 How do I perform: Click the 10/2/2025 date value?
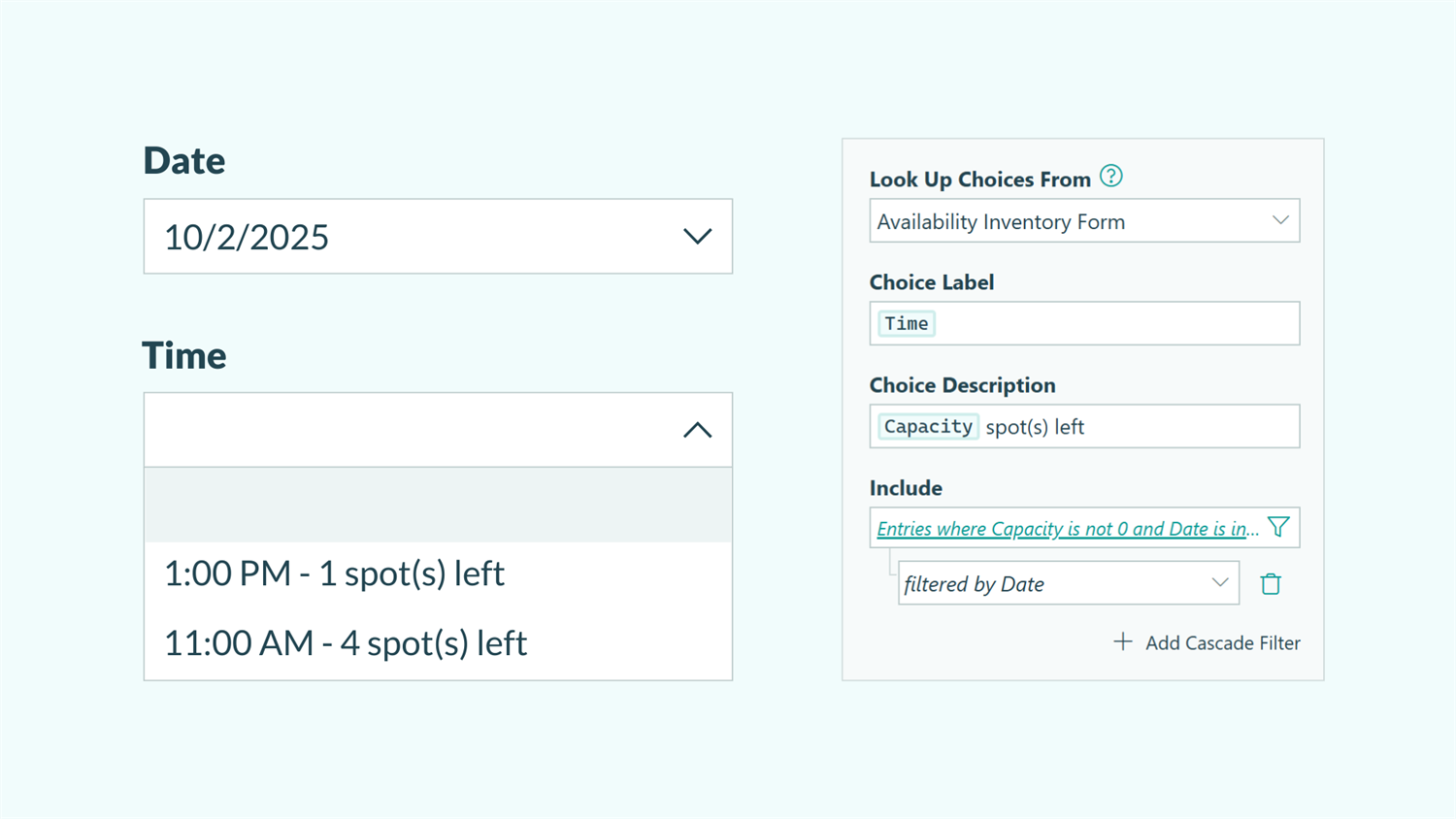point(246,236)
